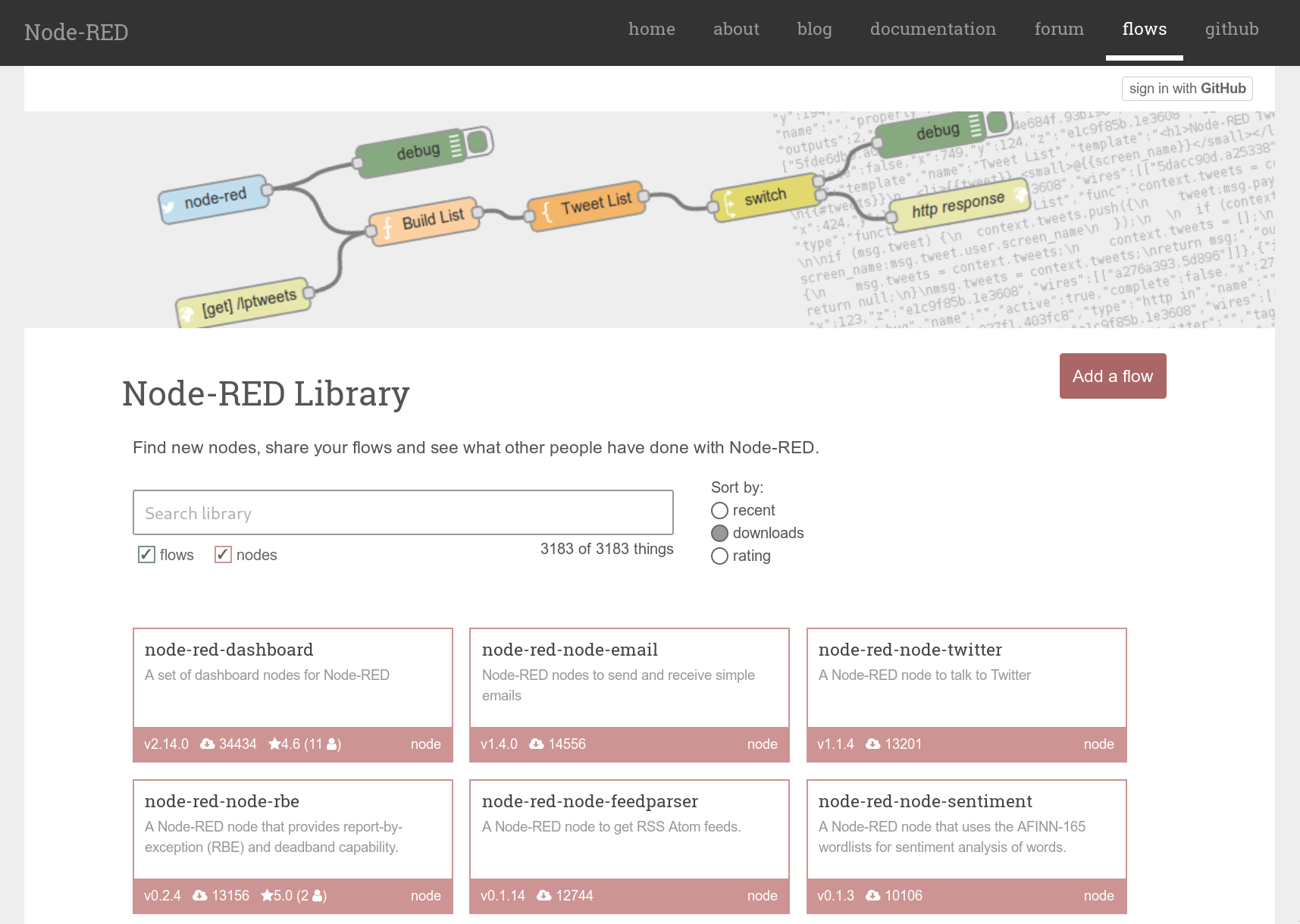The image size is (1300, 924).
Task: Click the 'node' type label on node-red-node-rbe card
Action: [426, 896]
